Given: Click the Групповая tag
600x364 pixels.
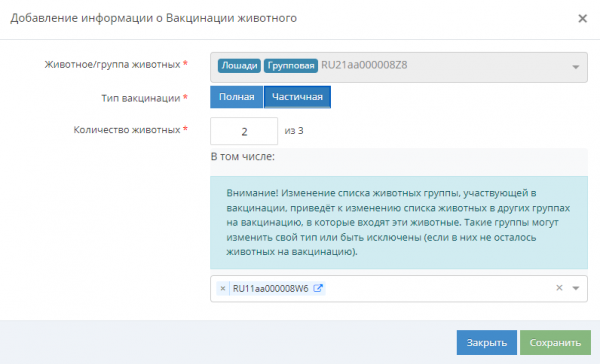Looking at the screenshot, I should tap(291, 65).
